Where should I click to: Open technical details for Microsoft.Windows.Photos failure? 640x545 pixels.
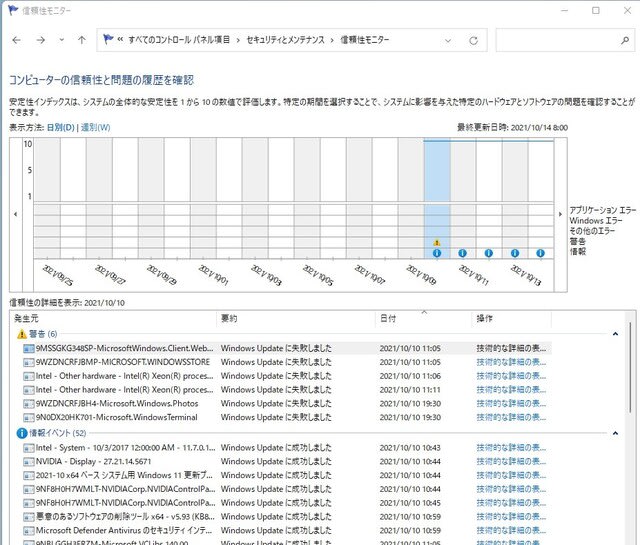click(511, 404)
